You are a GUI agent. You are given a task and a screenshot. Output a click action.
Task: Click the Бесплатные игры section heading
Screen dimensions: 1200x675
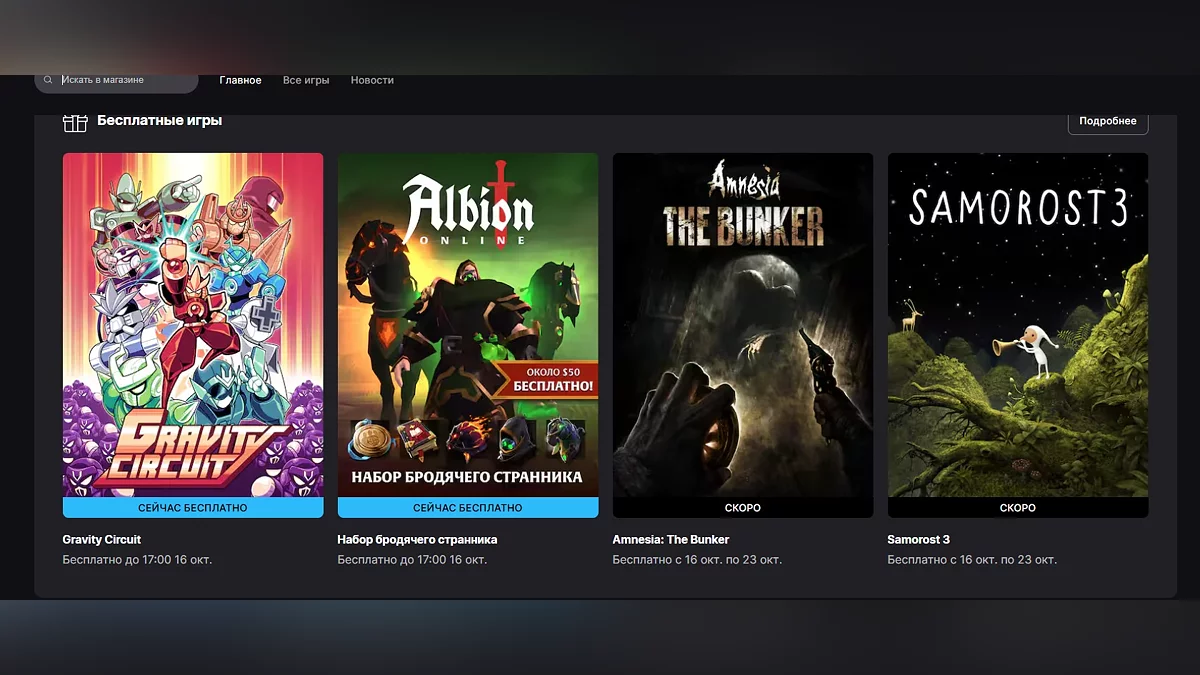[x=159, y=121]
